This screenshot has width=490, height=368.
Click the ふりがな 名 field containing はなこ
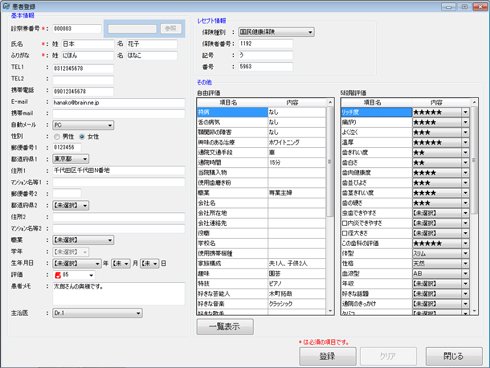[x=152, y=55]
